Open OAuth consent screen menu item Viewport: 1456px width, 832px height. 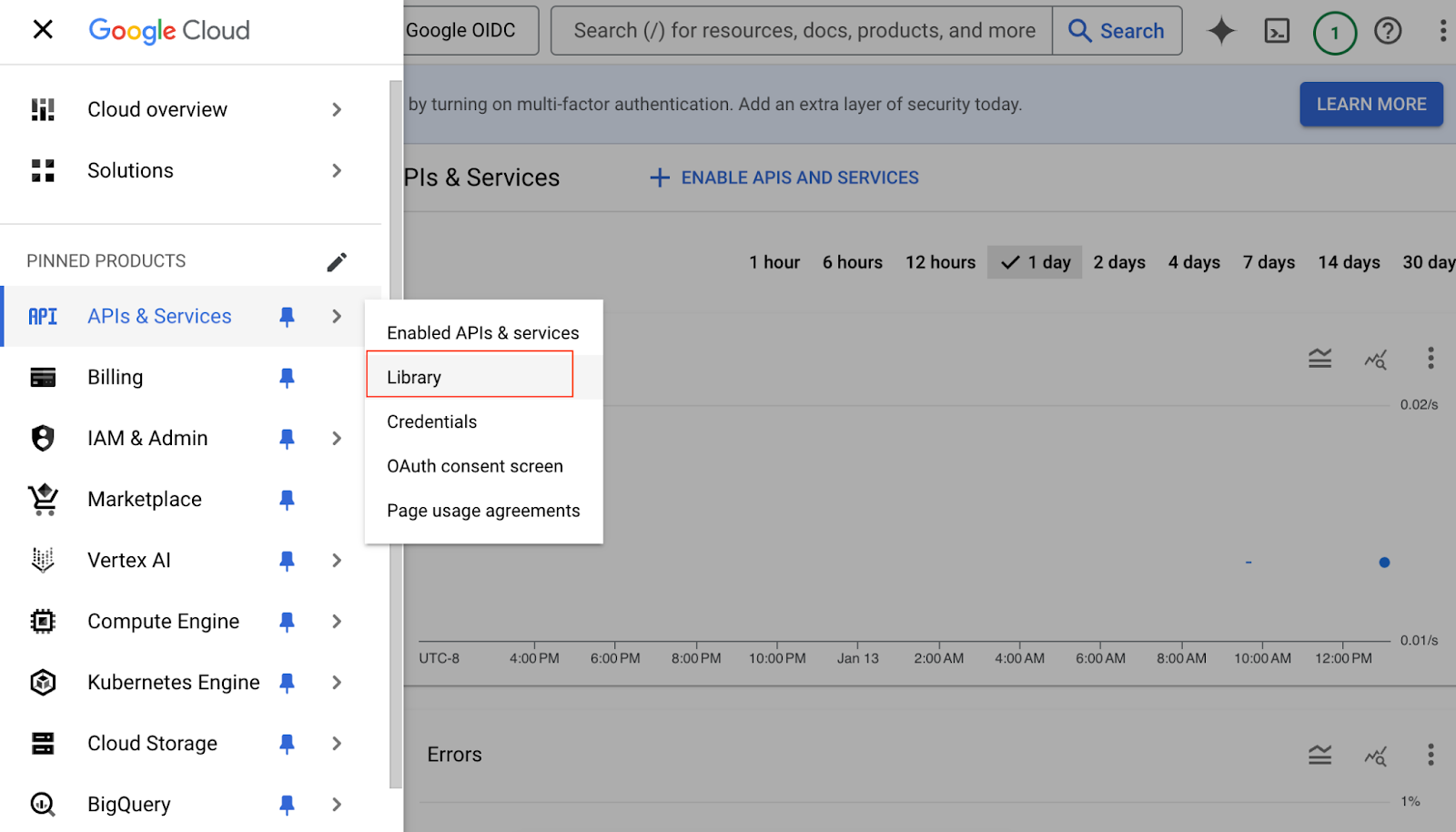tap(474, 466)
